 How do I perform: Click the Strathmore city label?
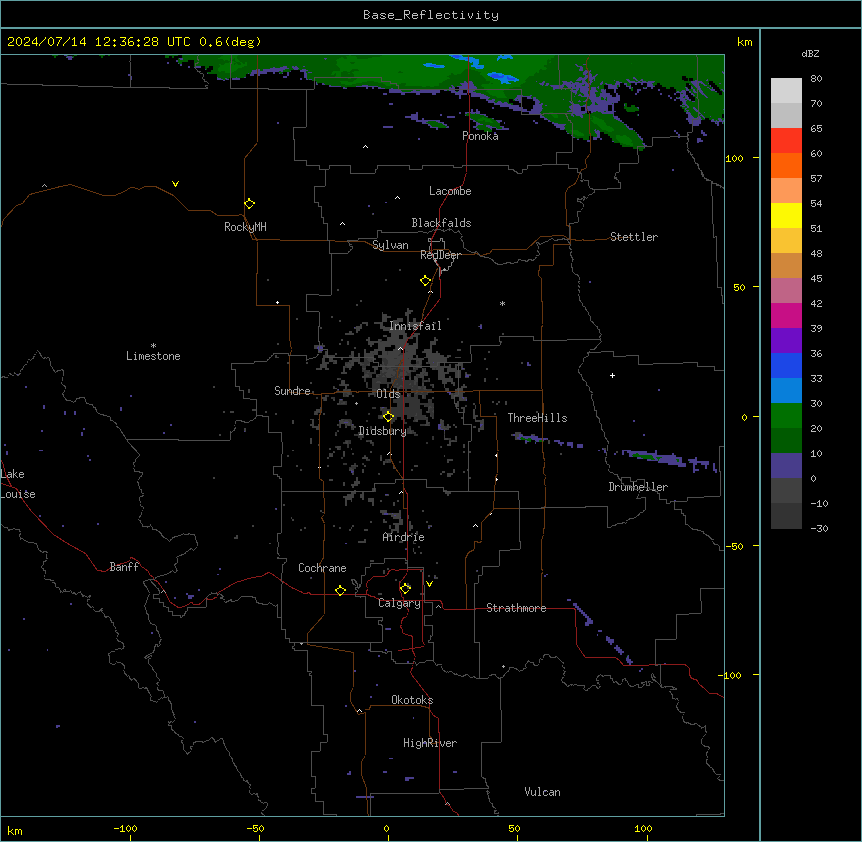click(516, 608)
